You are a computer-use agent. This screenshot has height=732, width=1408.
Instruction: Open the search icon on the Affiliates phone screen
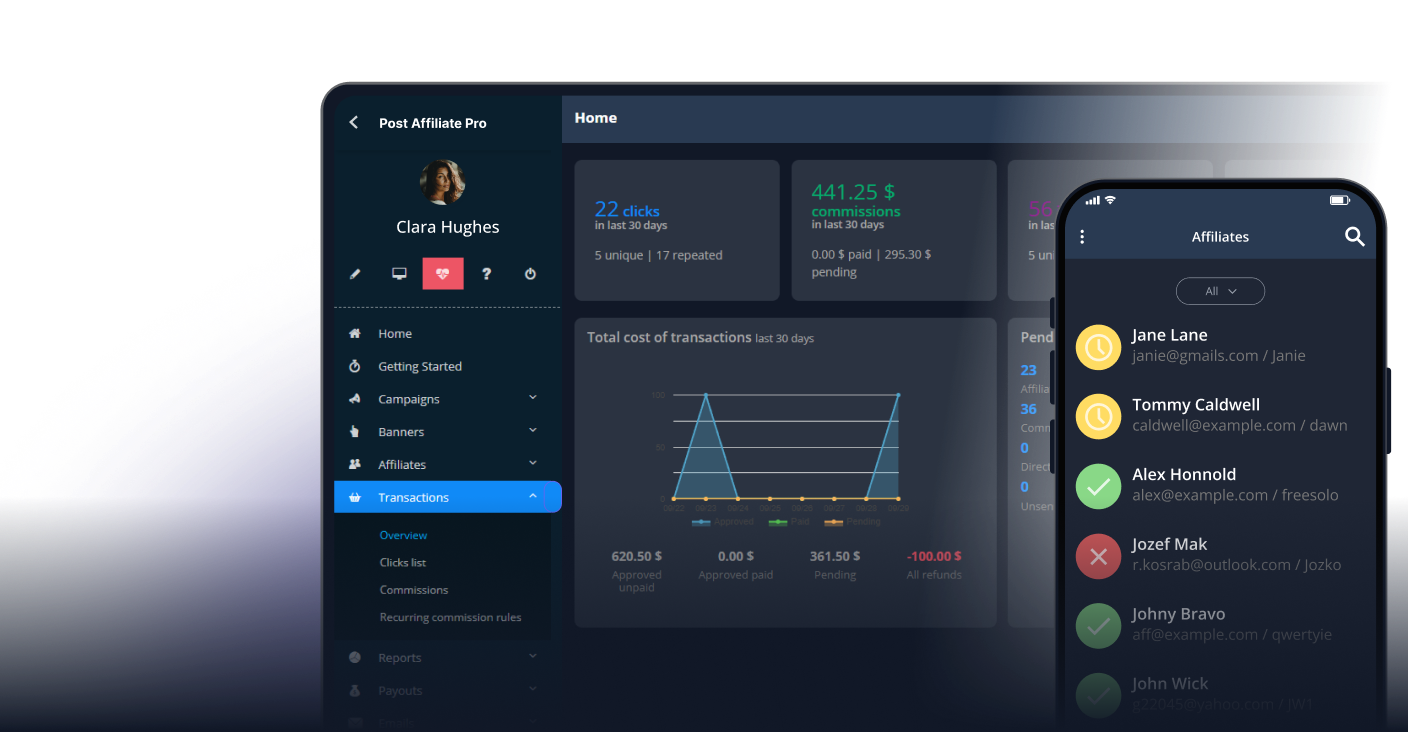(x=1355, y=237)
